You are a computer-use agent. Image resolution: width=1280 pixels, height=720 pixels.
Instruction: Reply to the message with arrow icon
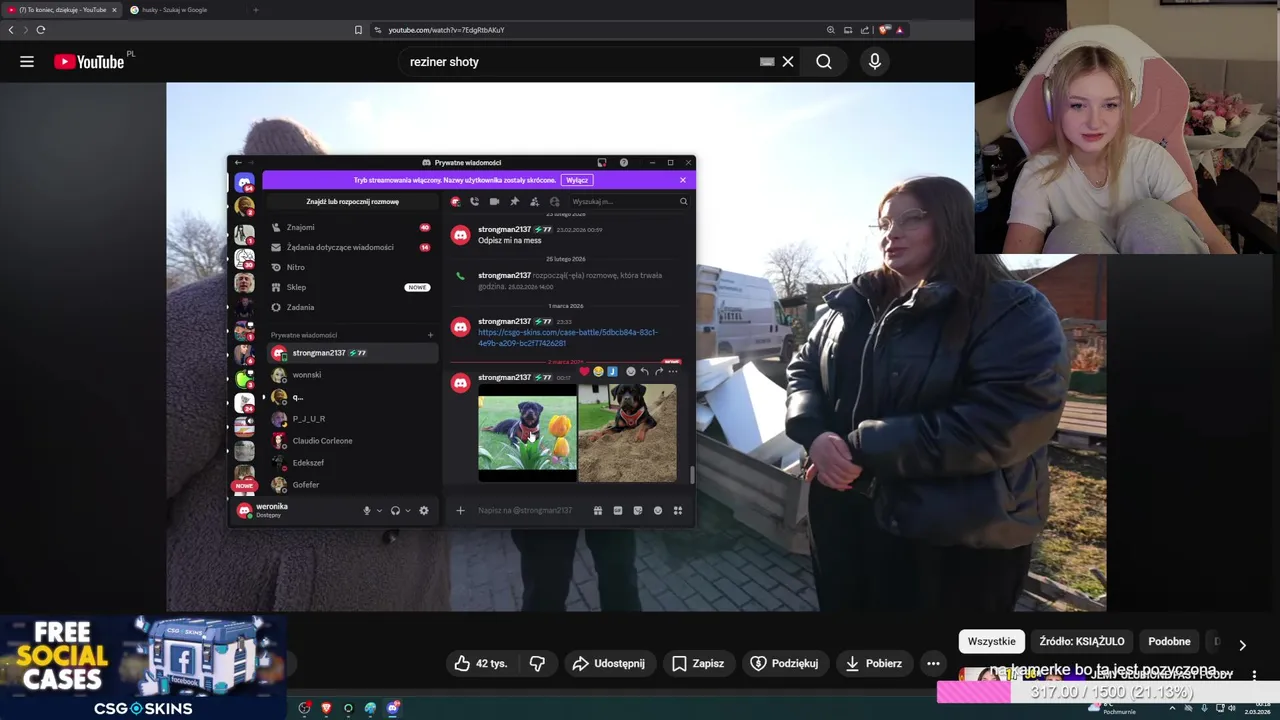tap(644, 371)
